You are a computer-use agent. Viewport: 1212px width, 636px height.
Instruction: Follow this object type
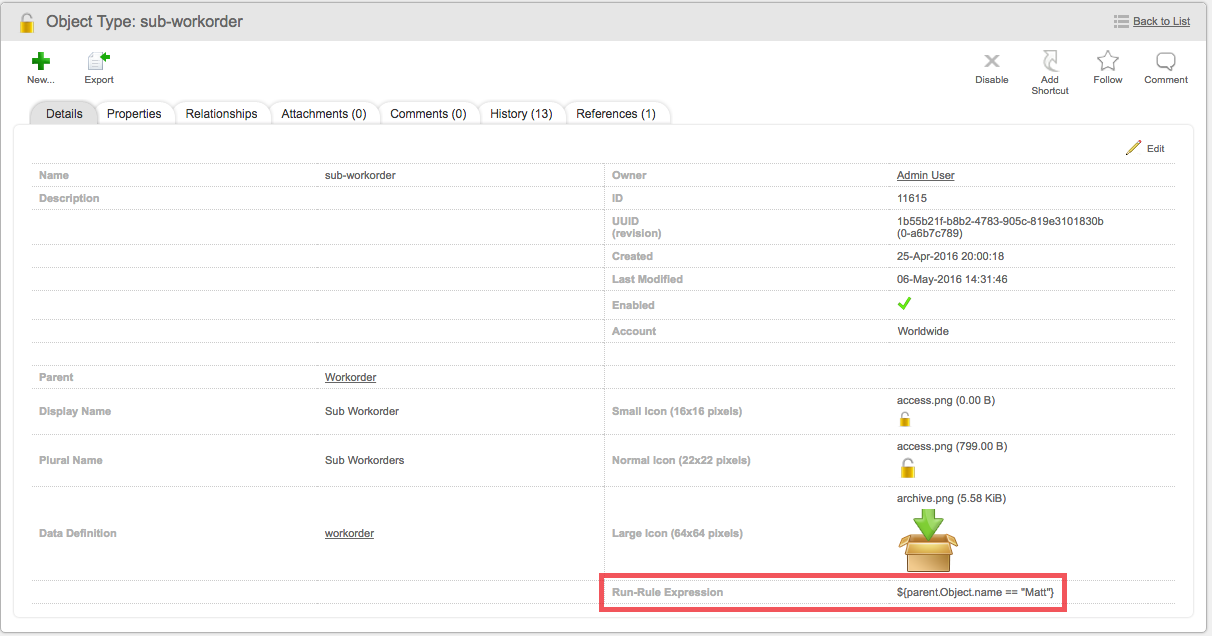pos(1107,67)
